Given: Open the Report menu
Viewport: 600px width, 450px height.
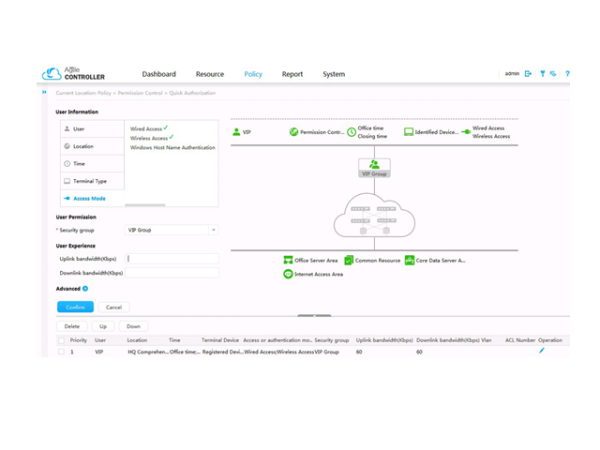Looking at the screenshot, I should click(292, 74).
